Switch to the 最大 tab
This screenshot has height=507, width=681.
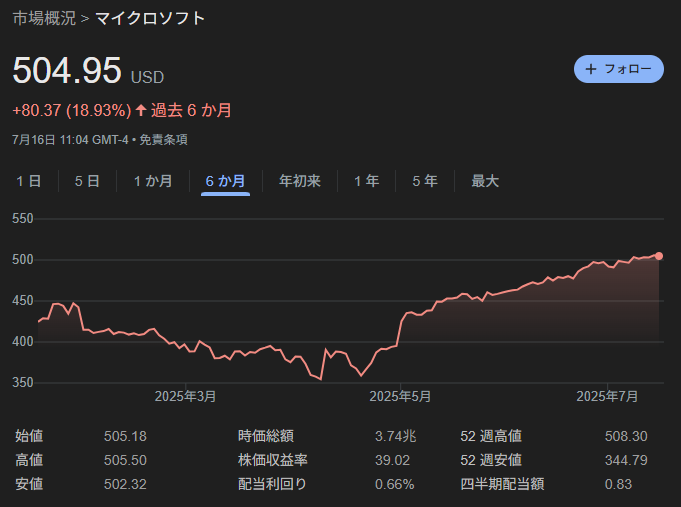(x=485, y=181)
